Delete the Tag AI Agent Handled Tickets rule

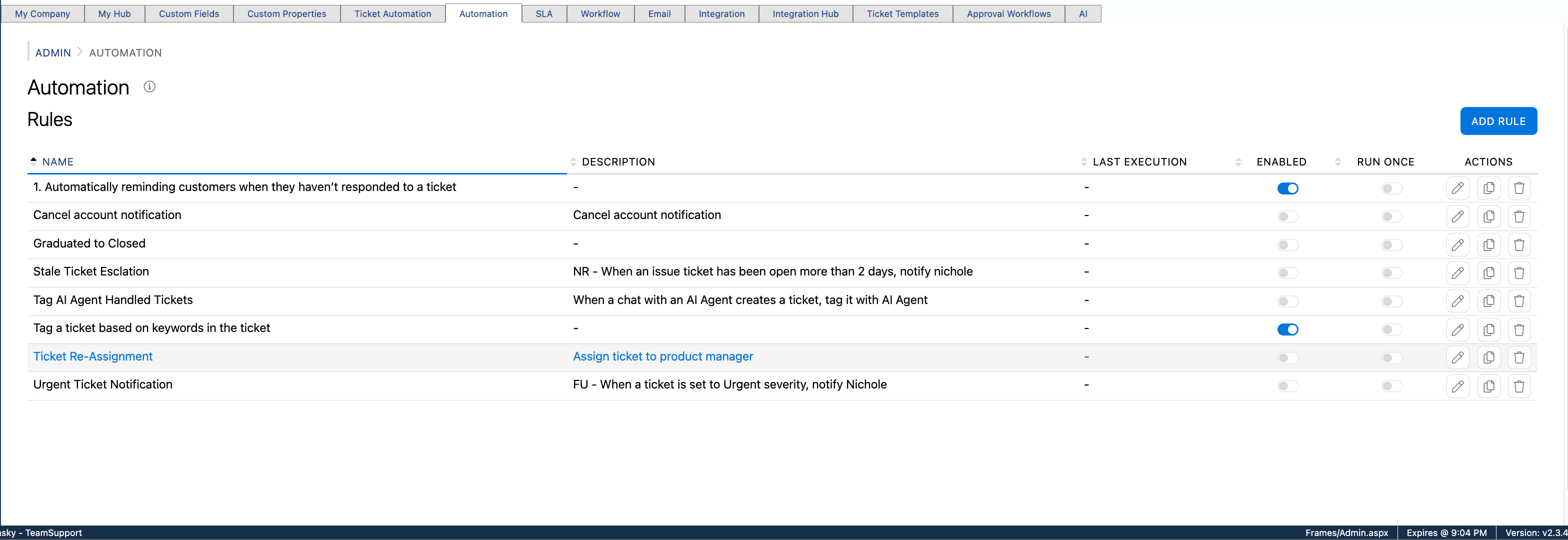pos(1519,300)
